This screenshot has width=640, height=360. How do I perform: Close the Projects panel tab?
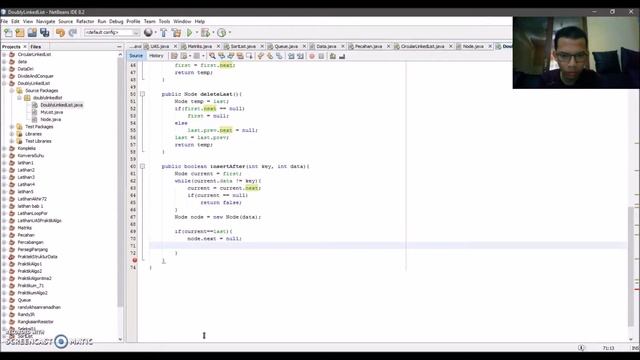tap(24, 47)
